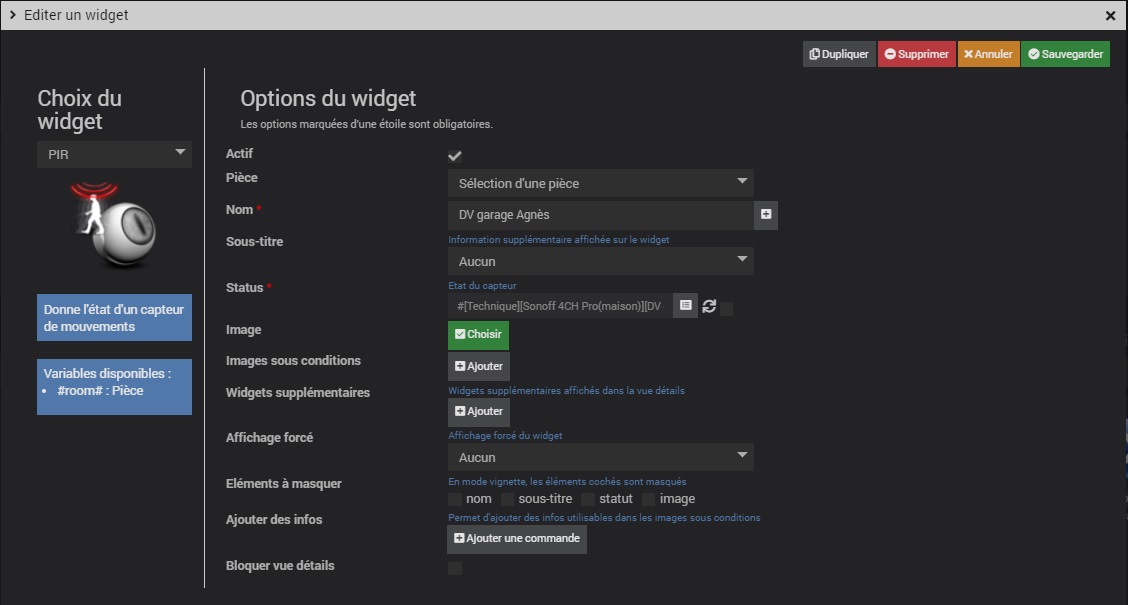1128x605 pixels.
Task: Toggle the Actif checkmark
Action: (x=455, y=155)
